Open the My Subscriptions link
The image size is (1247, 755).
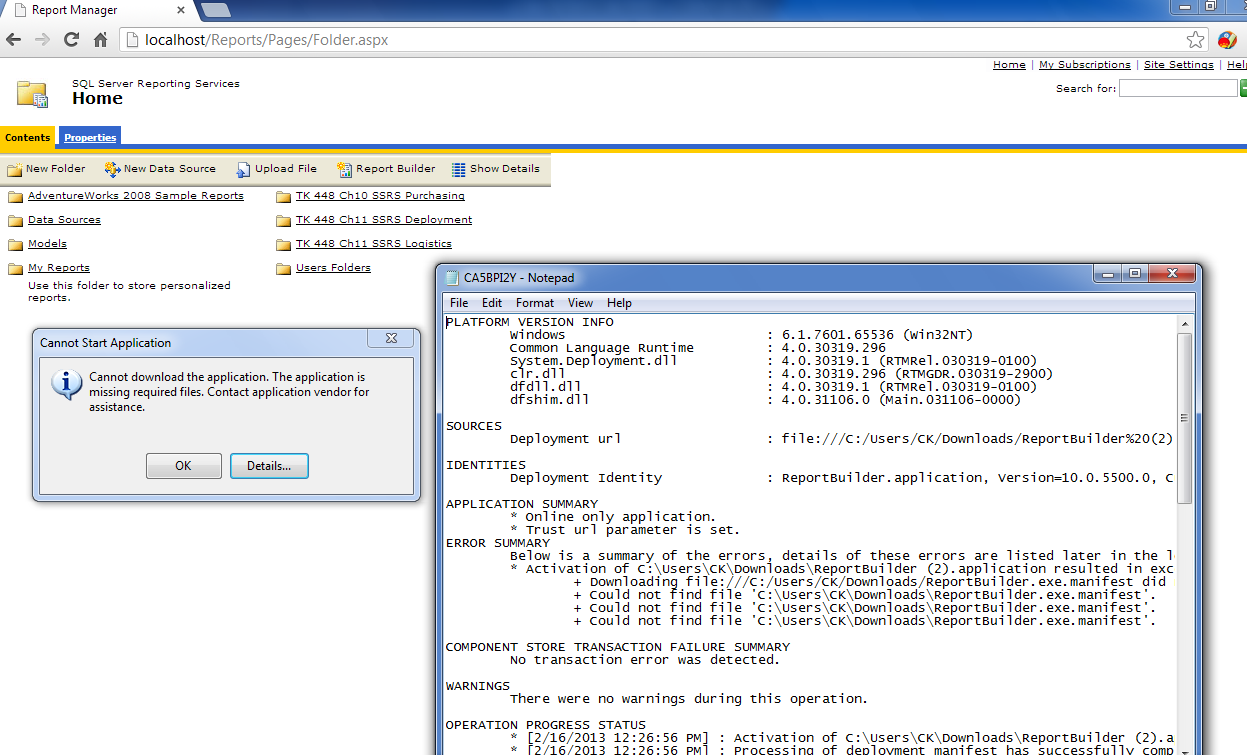(x=1084, y=64)
